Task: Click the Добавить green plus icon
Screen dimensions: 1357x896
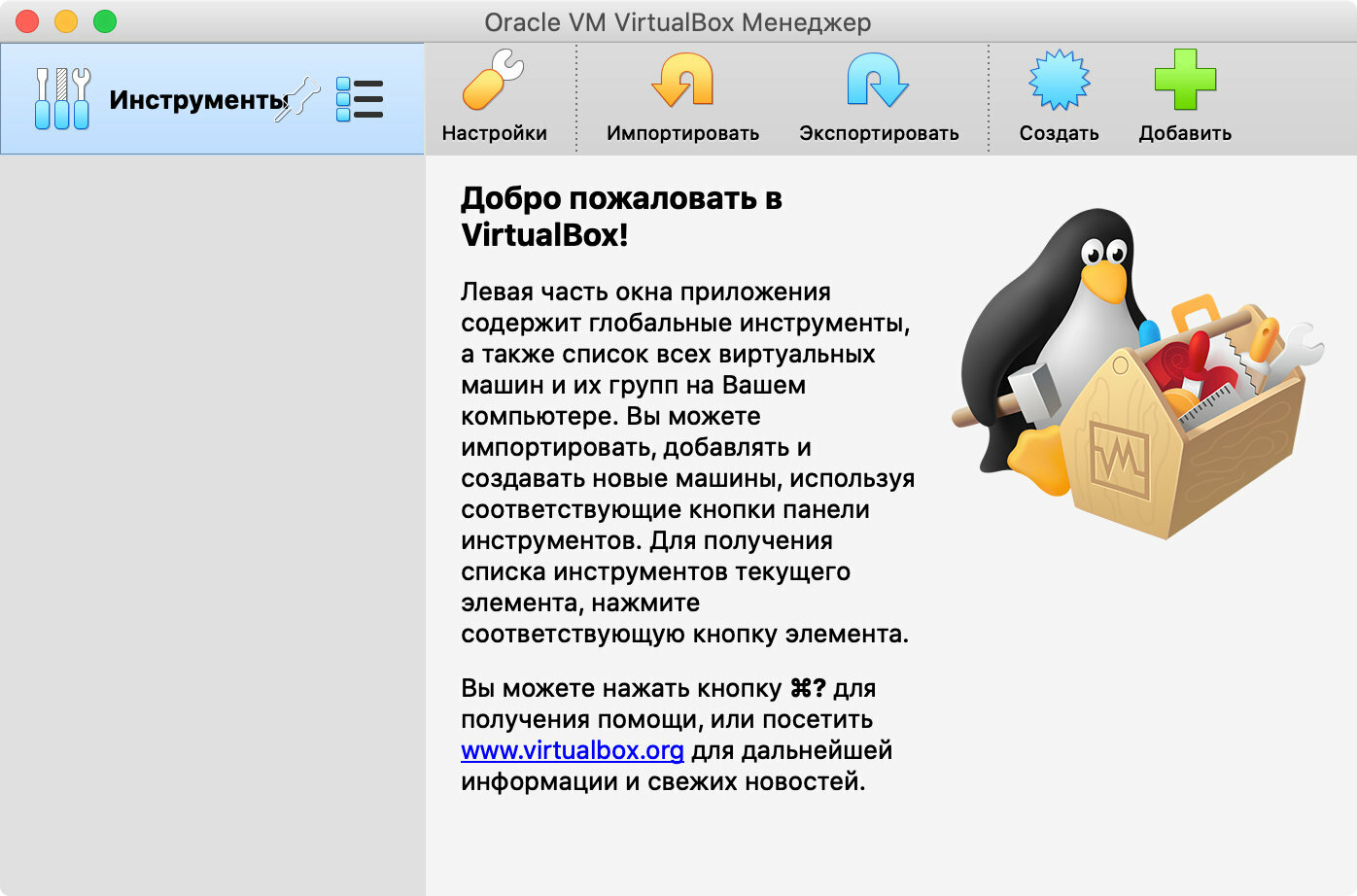Action: (x=1185, y=80)
